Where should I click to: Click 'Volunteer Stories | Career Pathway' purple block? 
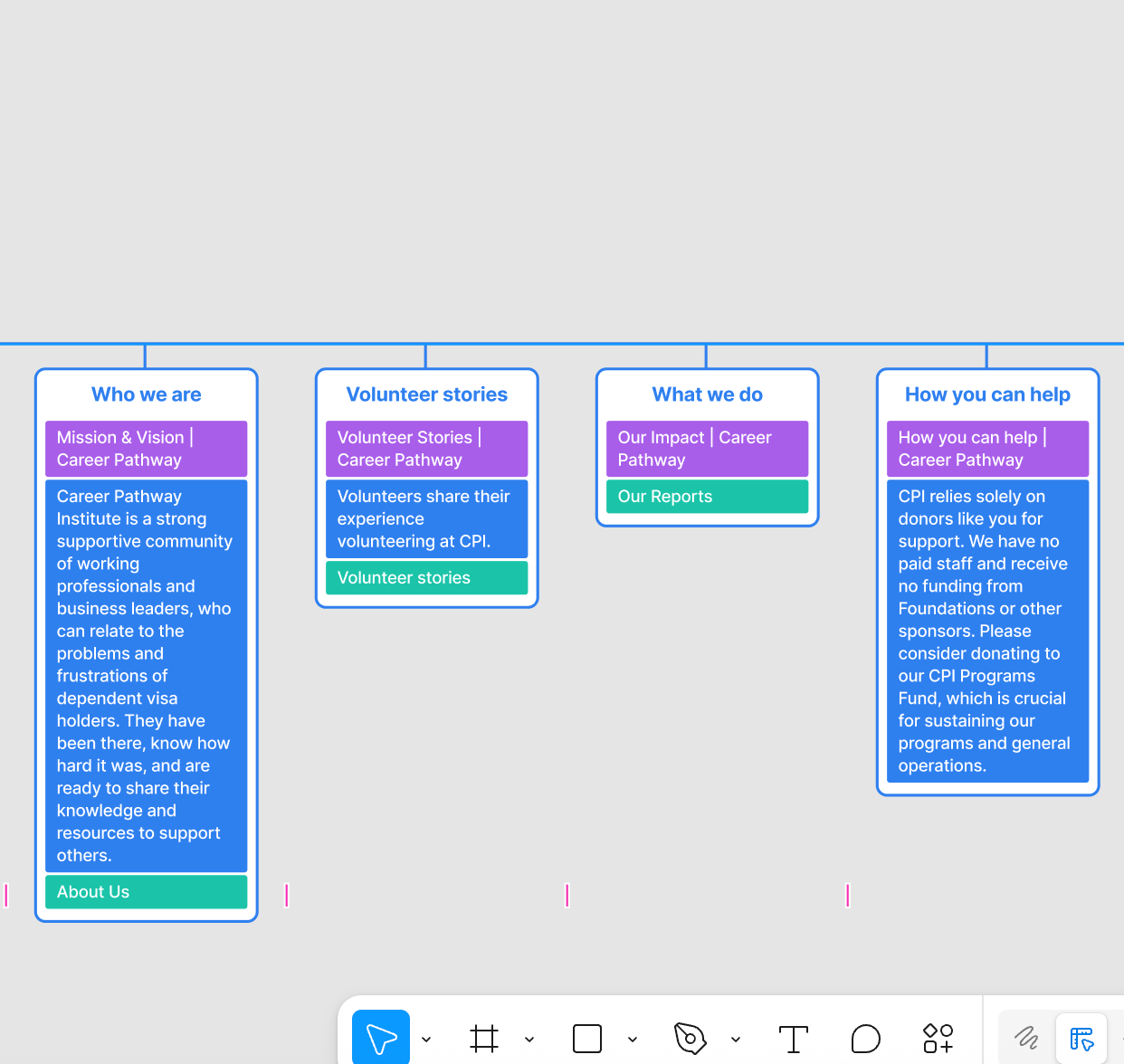pyautogui.click(x=427, y=449)
